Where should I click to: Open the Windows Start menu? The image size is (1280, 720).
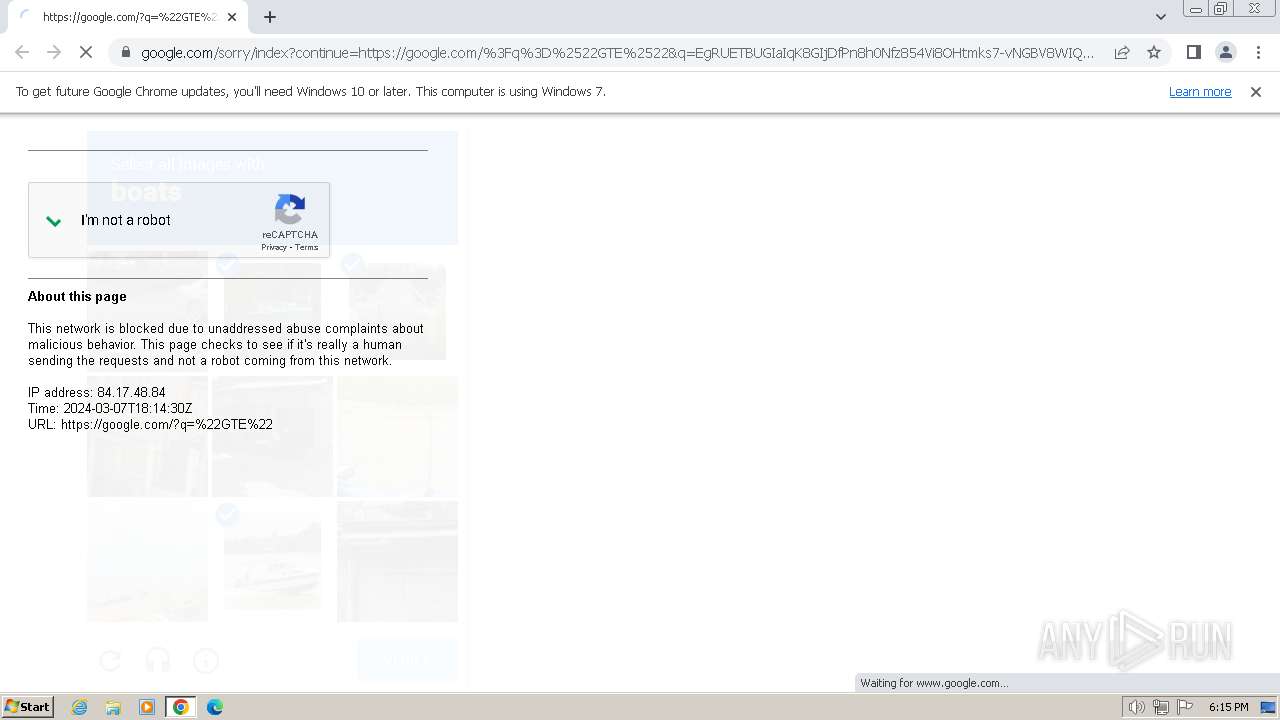(27, 707)
